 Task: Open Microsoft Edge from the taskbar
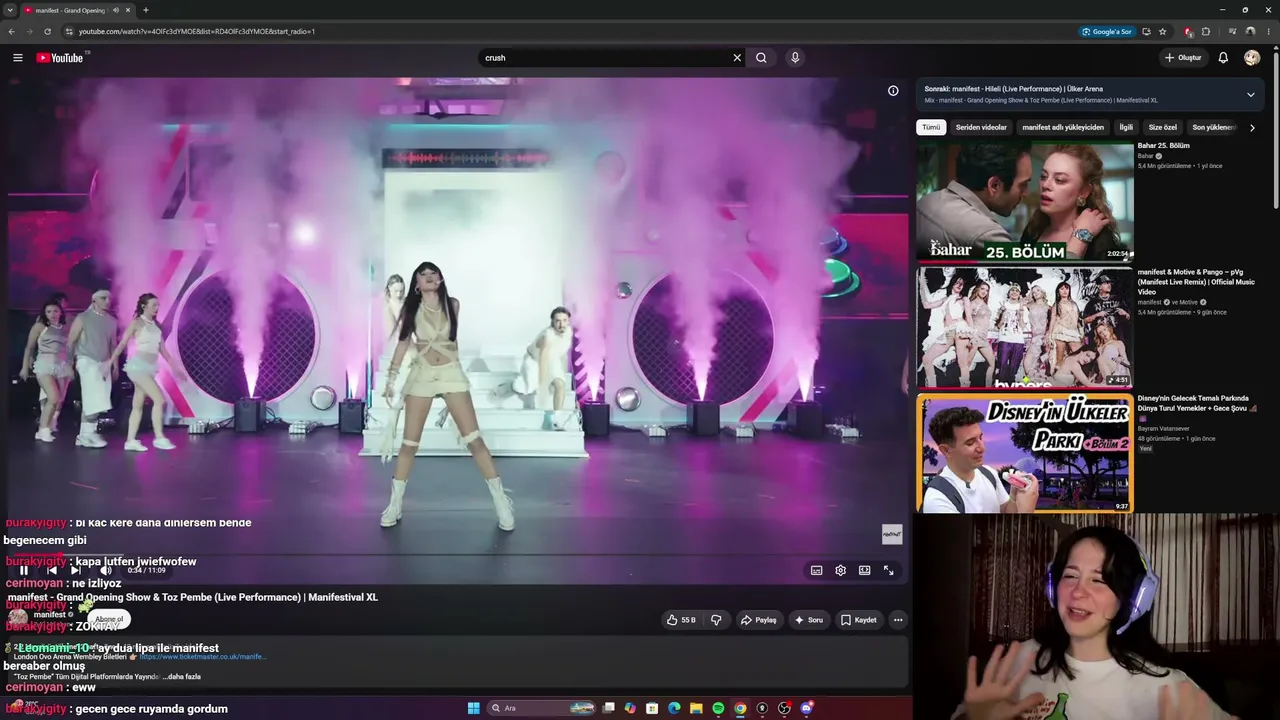pyautogui.click(x=674, y=708)
